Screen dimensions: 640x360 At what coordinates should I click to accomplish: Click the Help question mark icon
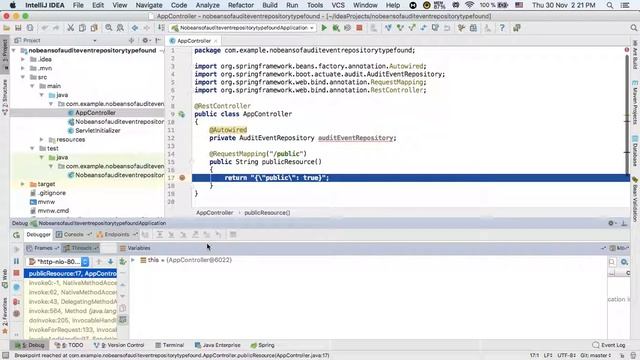tap(502, 28)
